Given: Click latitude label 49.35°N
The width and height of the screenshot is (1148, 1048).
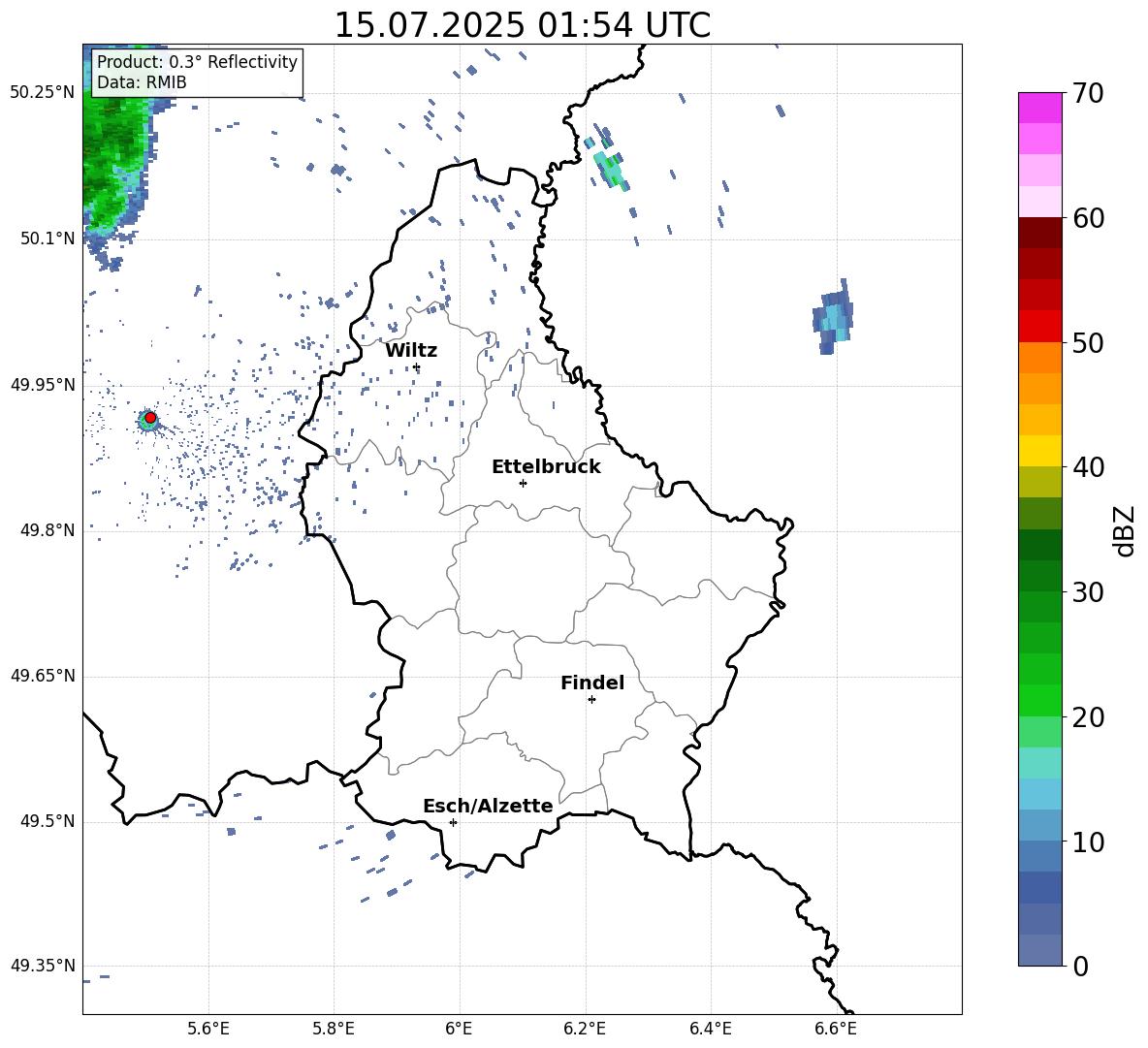Looking at the screenshot, I should coord(43,966).
